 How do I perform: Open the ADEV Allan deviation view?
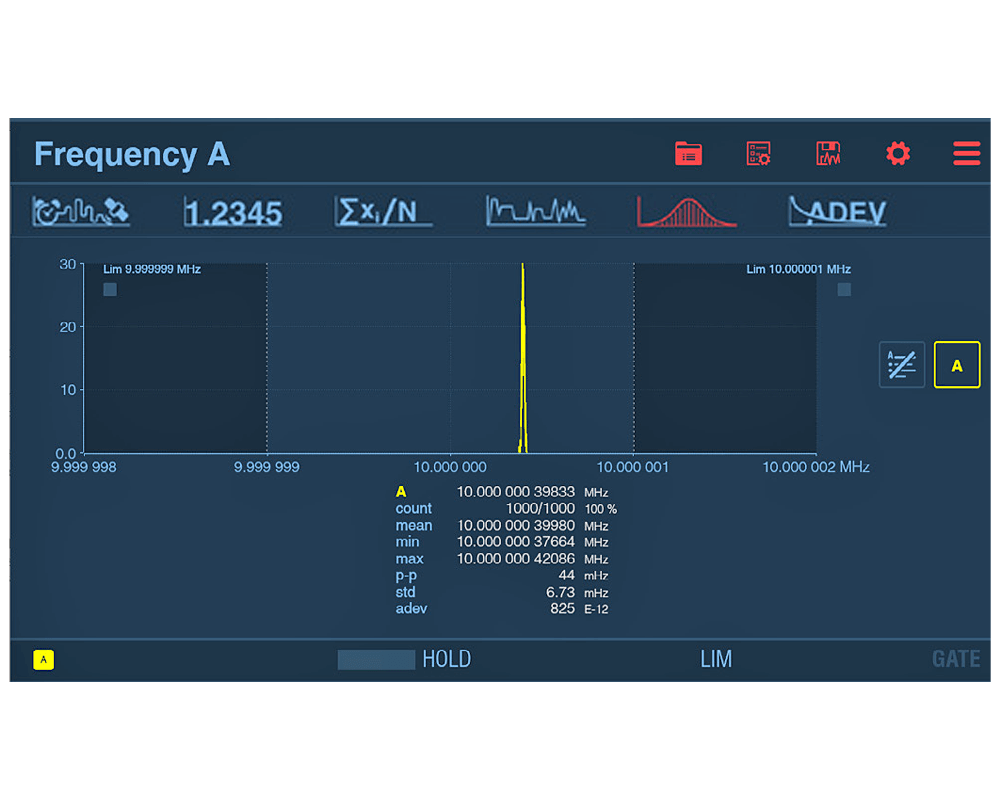click(x=837, y=211)
